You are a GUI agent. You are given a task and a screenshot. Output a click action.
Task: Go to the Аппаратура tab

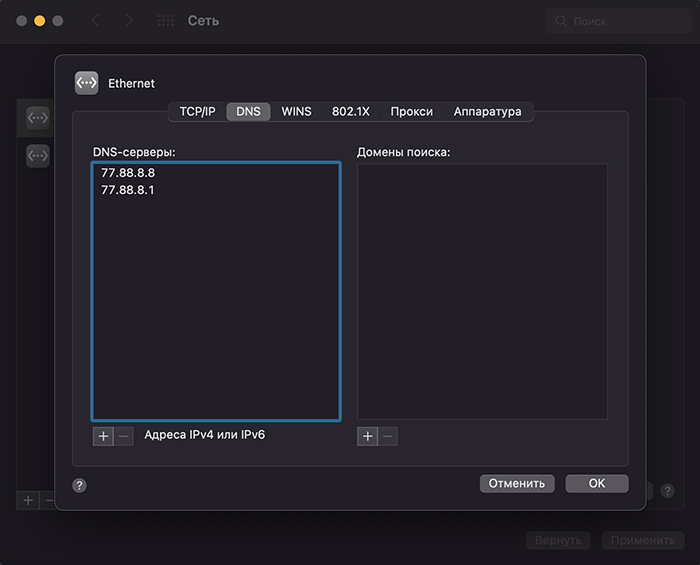[x=487, y=112]
